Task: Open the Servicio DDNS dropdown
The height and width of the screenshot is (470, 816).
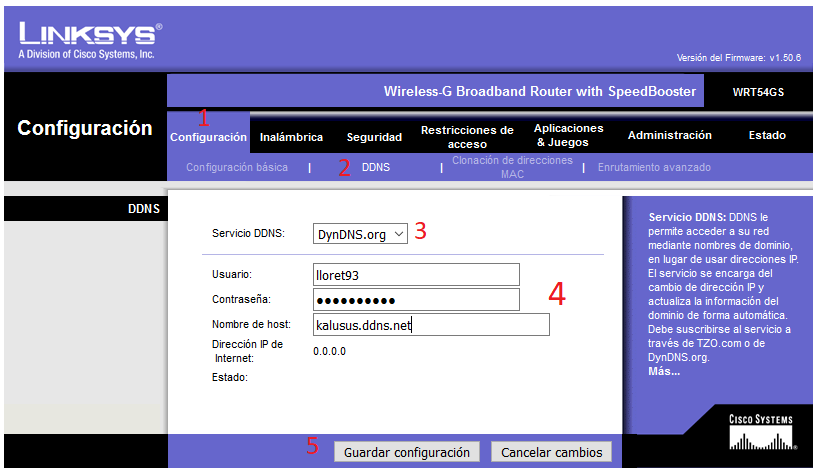Action: tap(360, 234)
